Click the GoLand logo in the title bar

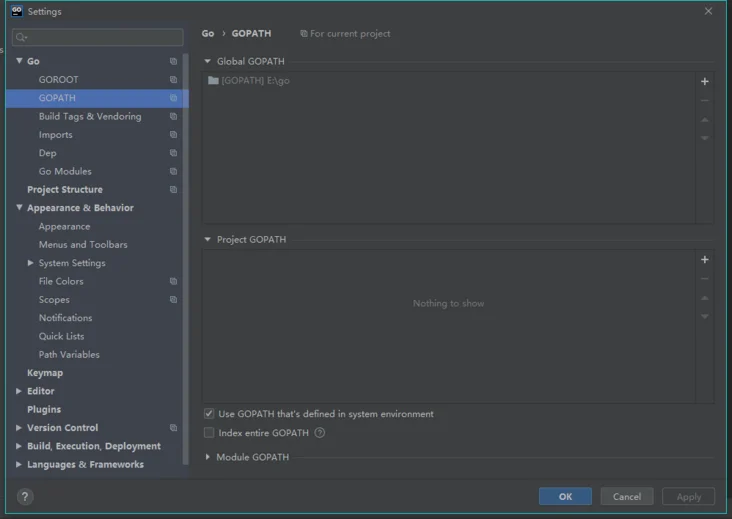[17, 11]
